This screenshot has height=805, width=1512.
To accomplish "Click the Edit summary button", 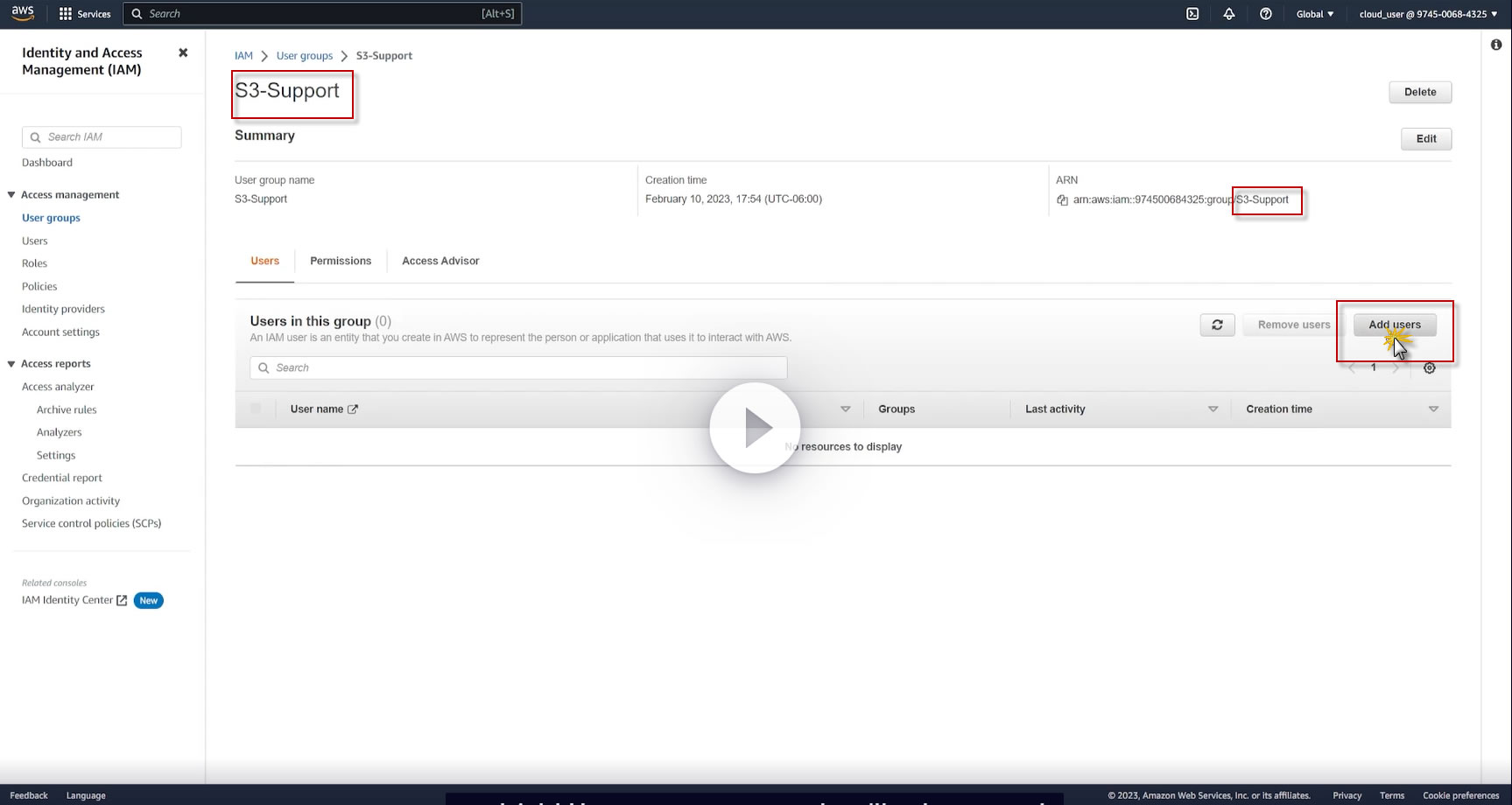I will pyautogui.click(x=1426, y=138).
